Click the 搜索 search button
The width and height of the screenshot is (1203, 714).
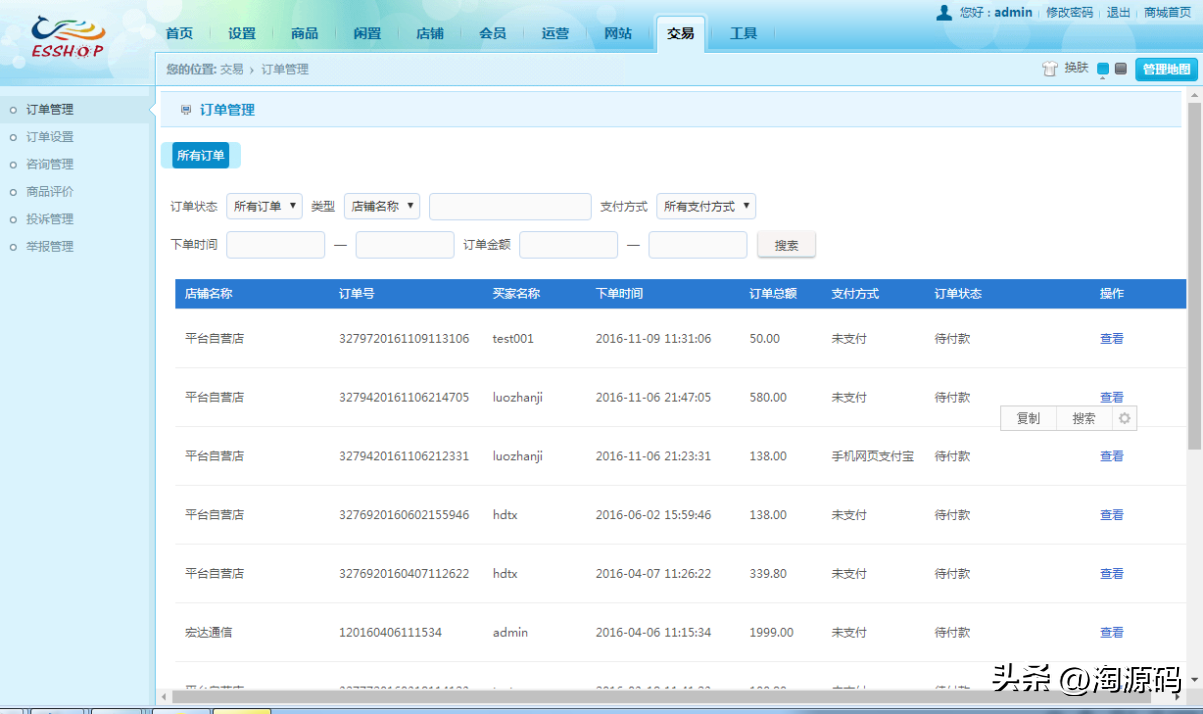click(x=786, y=244)
